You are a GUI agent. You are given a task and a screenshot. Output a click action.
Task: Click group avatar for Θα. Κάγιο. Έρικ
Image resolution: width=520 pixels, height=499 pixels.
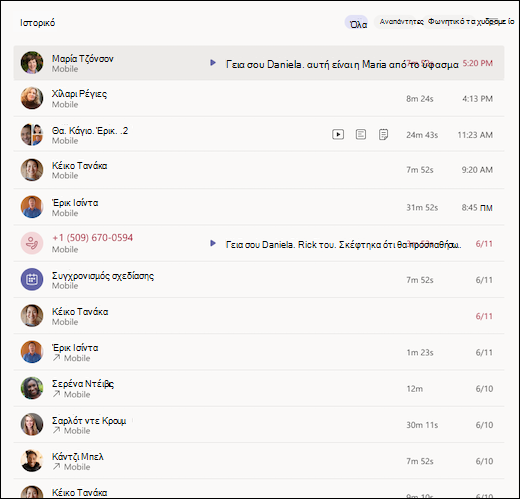tap(32, 134)
